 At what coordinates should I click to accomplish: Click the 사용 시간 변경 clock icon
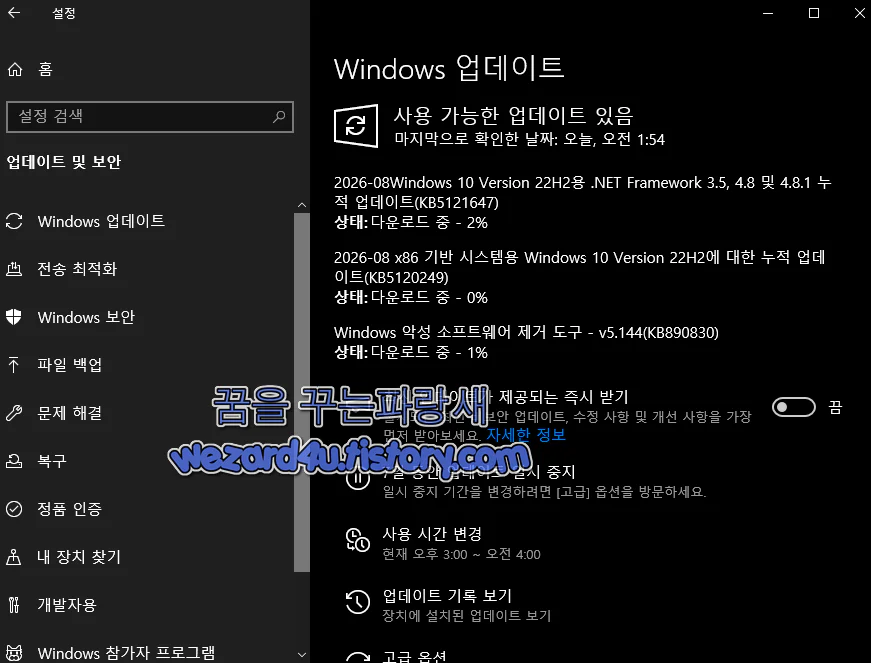point(357,540)
